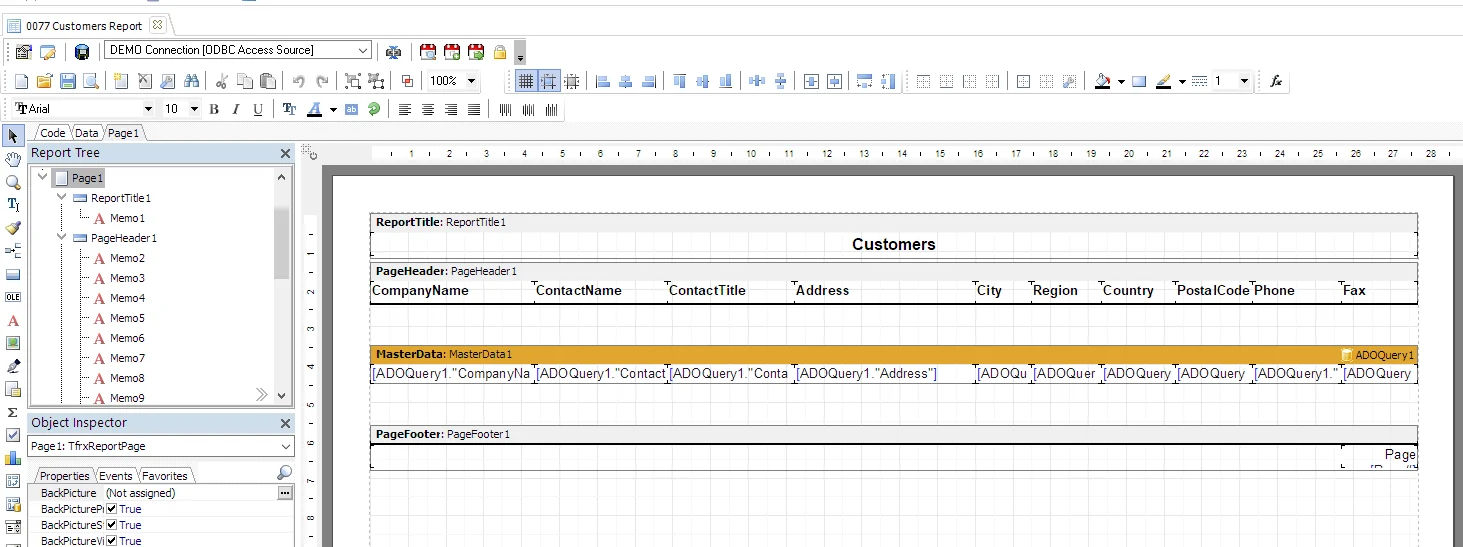Uncheck the first BackPicture True checkbox
The height and width of the screenshot is (547, 1463).
pyautogui.click(x=112, y=509)
